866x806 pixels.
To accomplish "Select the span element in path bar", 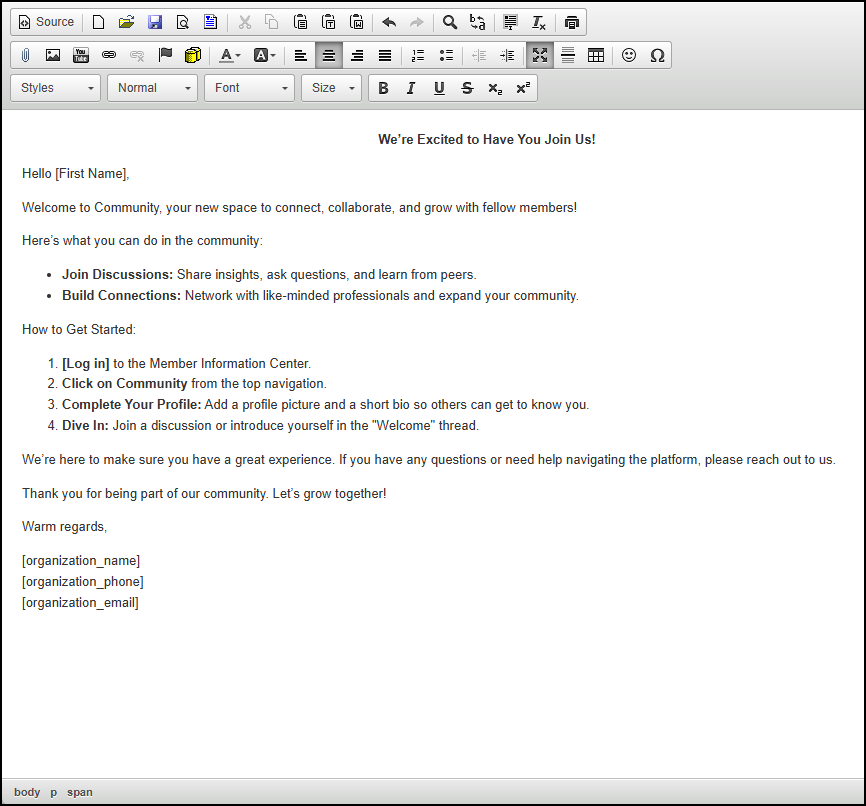I will coord(80,792).
